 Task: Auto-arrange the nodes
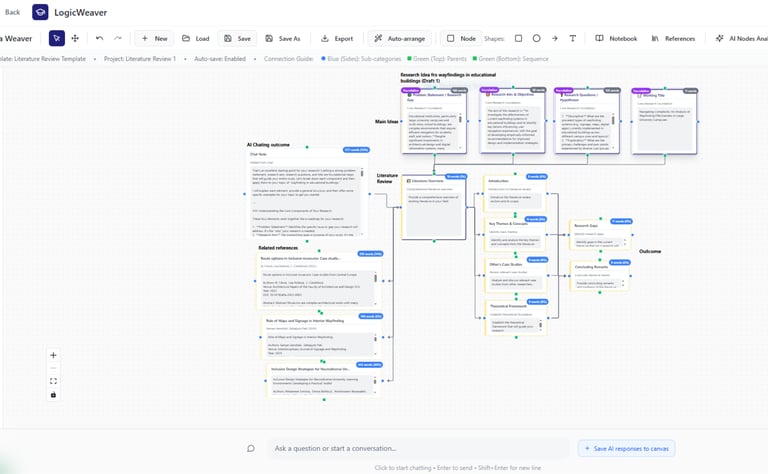pos(400,38)
